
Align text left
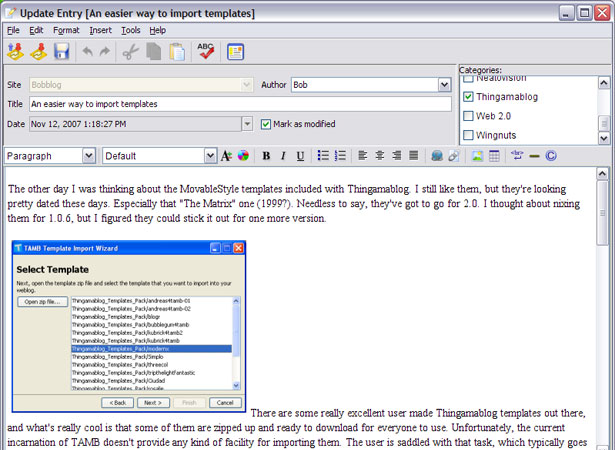362,156
